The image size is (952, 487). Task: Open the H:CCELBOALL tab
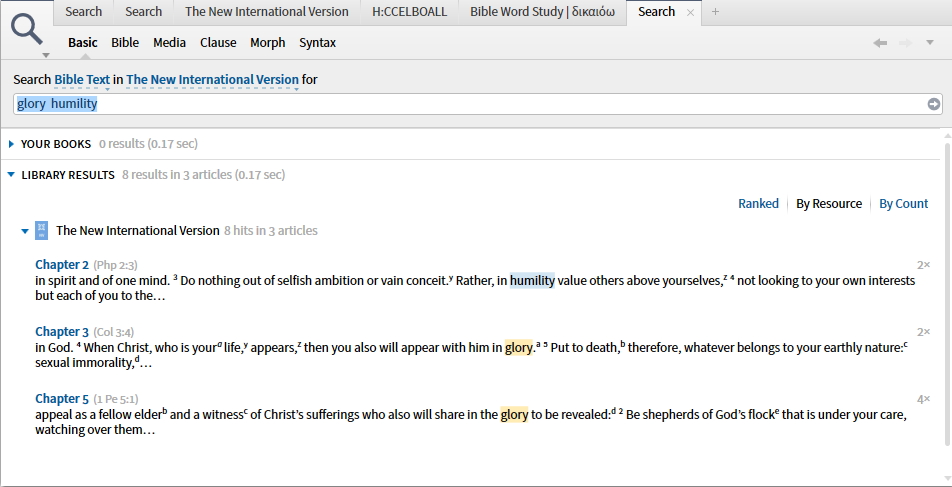[409, 12]
